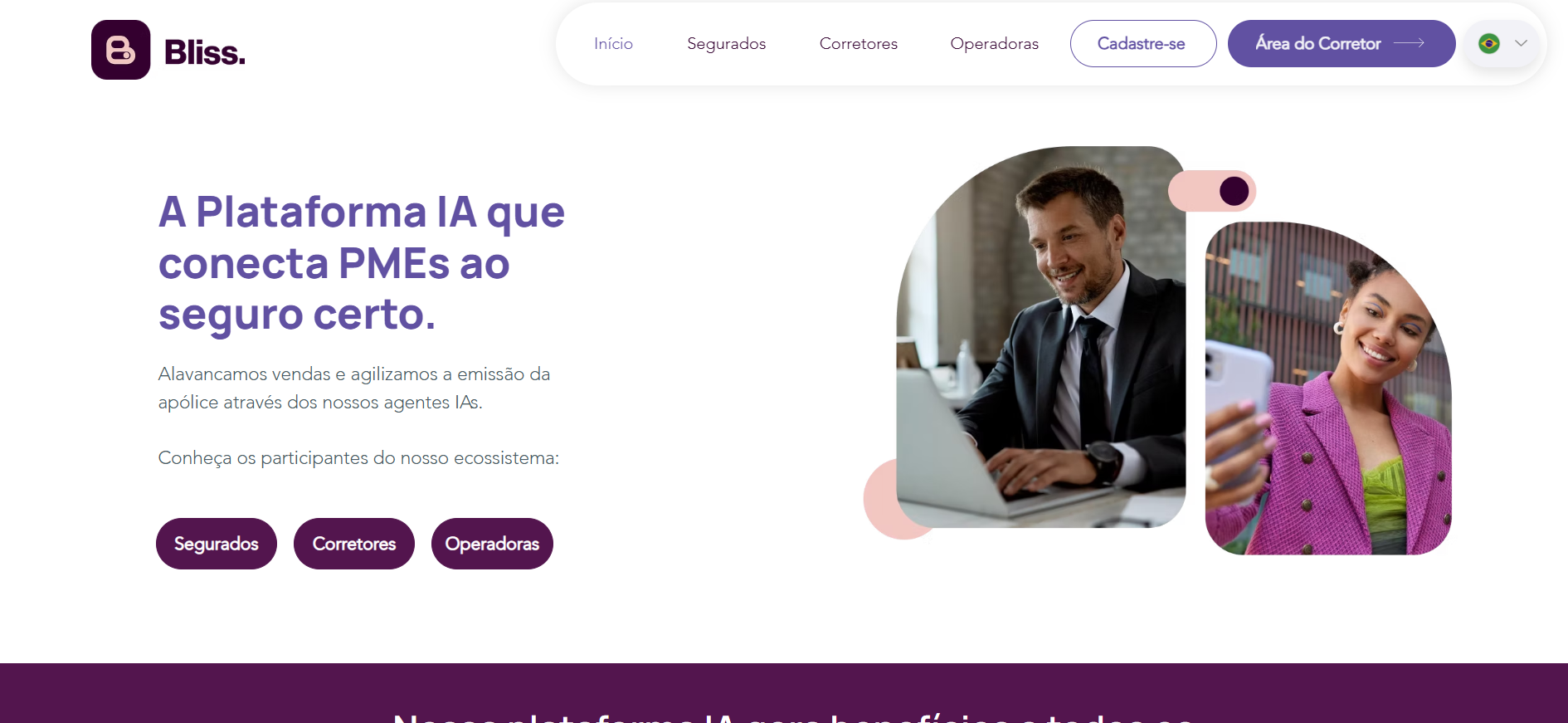Open Operadoras from the top menu
The image size is (1568, 723).
(x=995, y=44)
